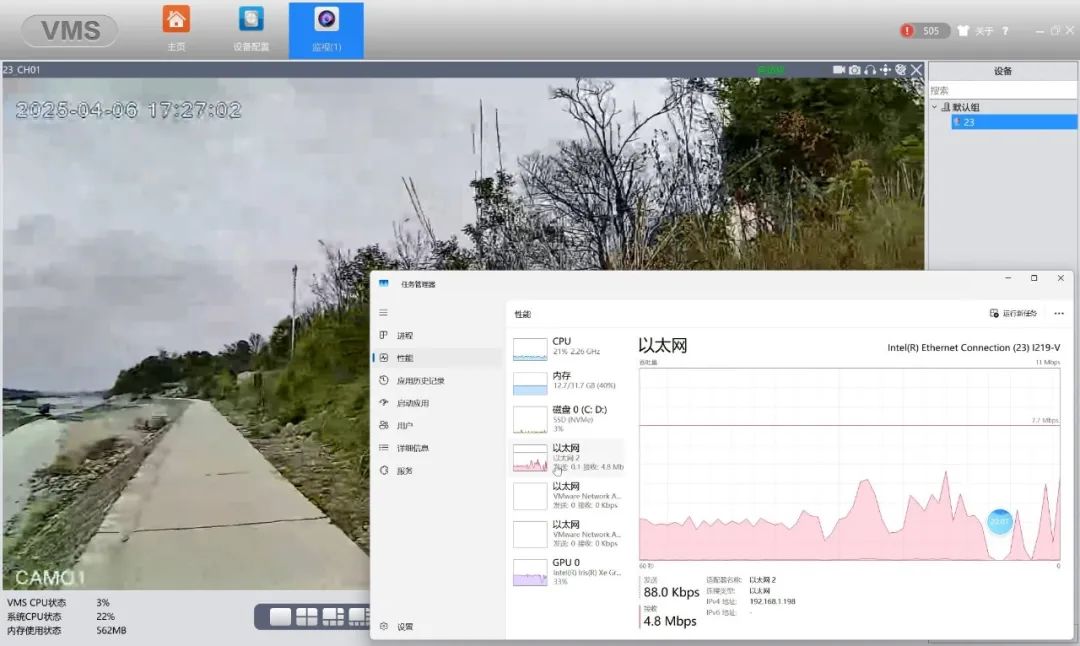Open PTZ control crosshair icon
The height and width of the screenshot is (646, 1080).
(x=885, y=70)
